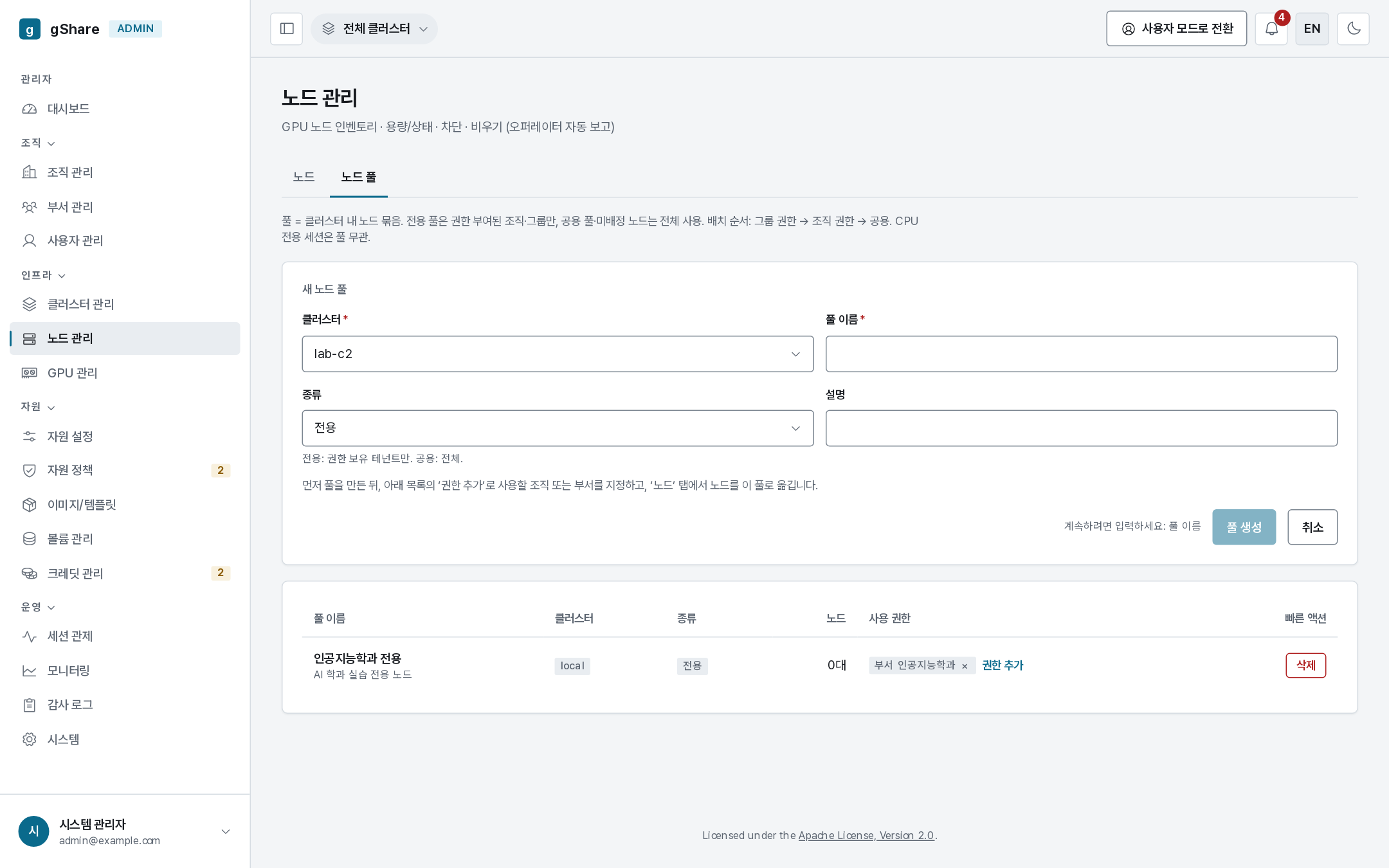Switch language with the EN button
The height and width of the screenshot is (868, 1389).
coord(1312,29)
